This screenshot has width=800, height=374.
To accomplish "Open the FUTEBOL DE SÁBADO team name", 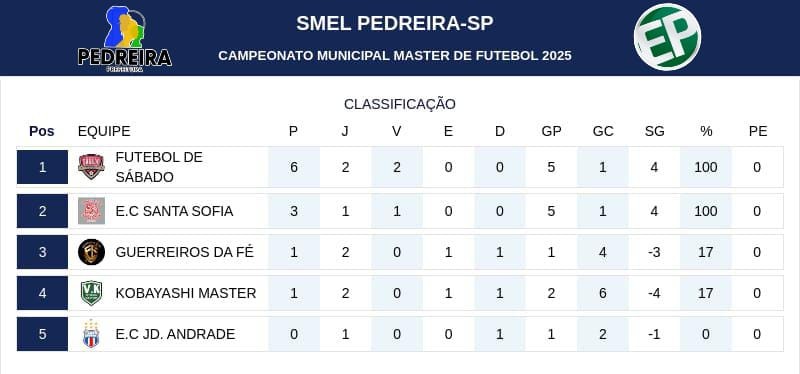I will tap(159, 167).
